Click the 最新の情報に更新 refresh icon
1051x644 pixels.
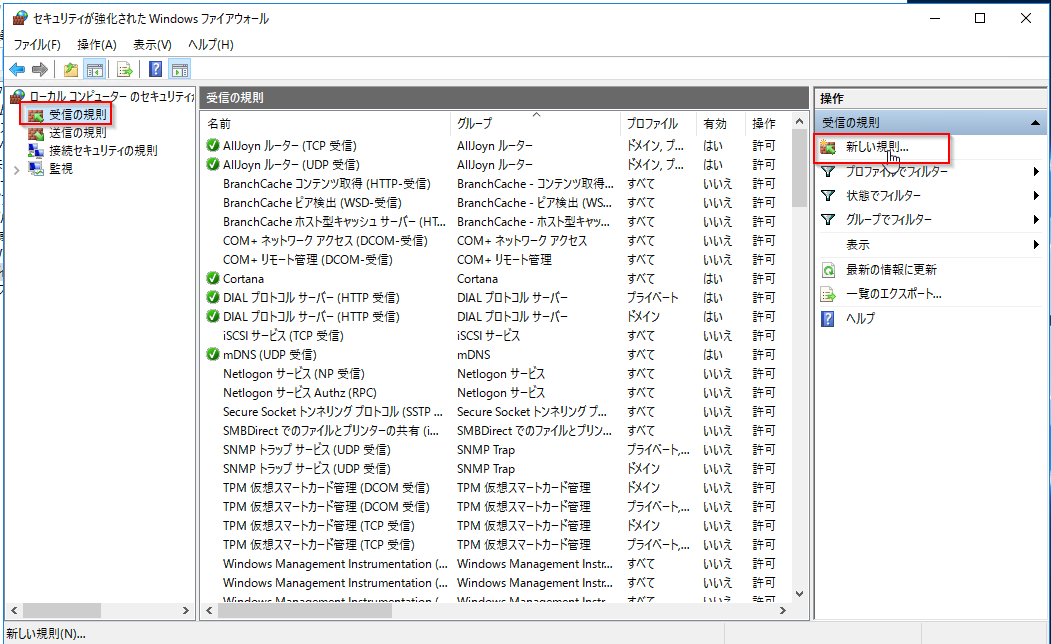point(828,270)
